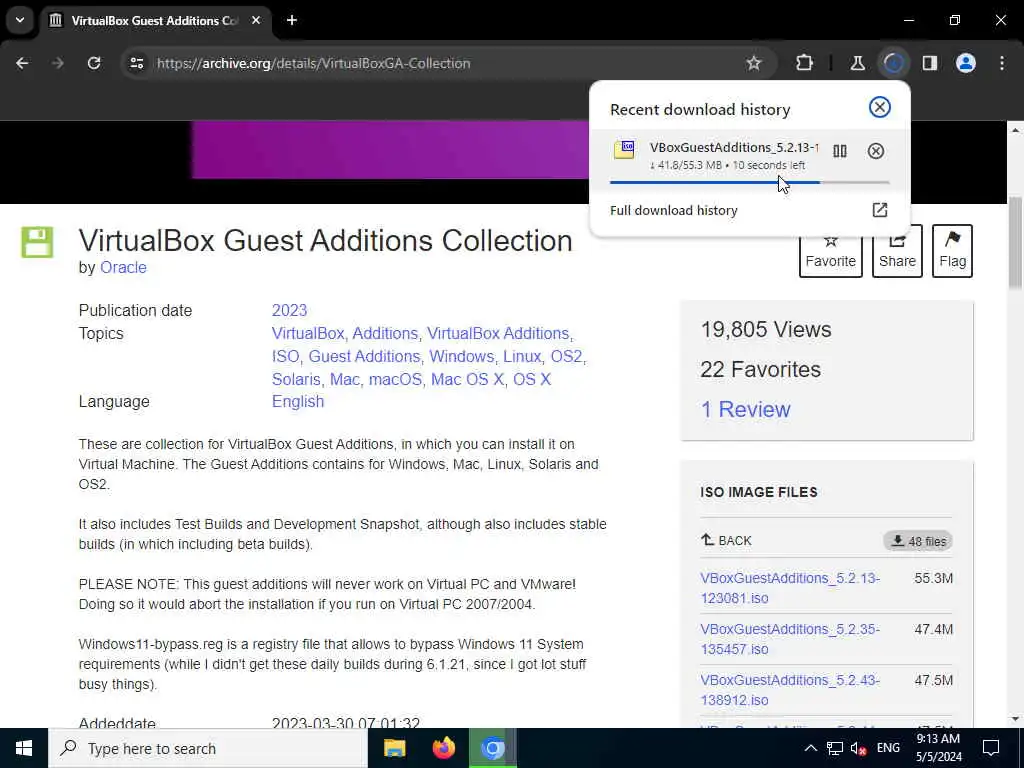Open the side panel icon
The width and height of the screenshot is (1024, 768).
930,63
